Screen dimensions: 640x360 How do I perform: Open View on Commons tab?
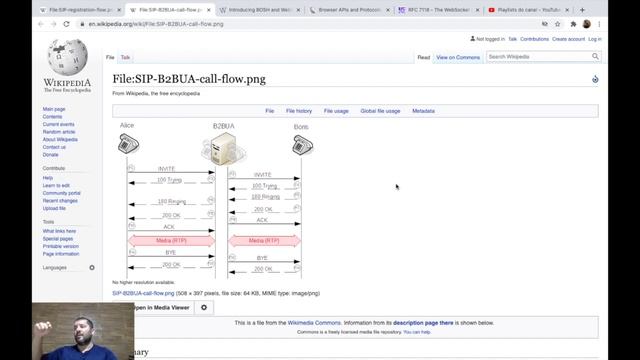tap(458, 58)
